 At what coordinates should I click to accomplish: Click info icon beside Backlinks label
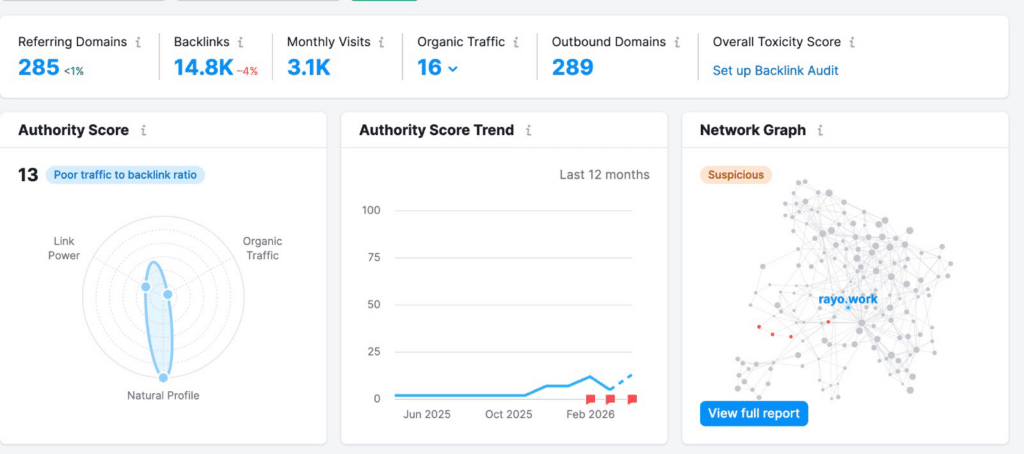(241, 43)
